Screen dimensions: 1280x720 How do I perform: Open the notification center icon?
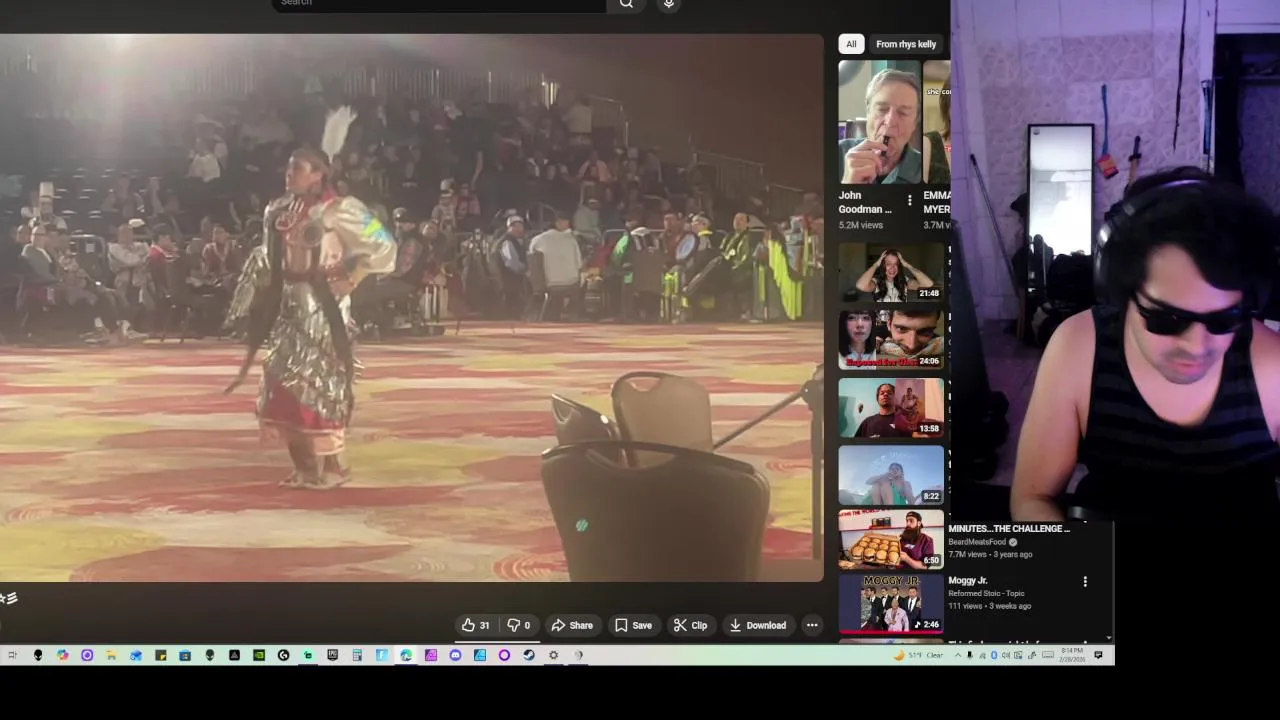[1098, 655]
